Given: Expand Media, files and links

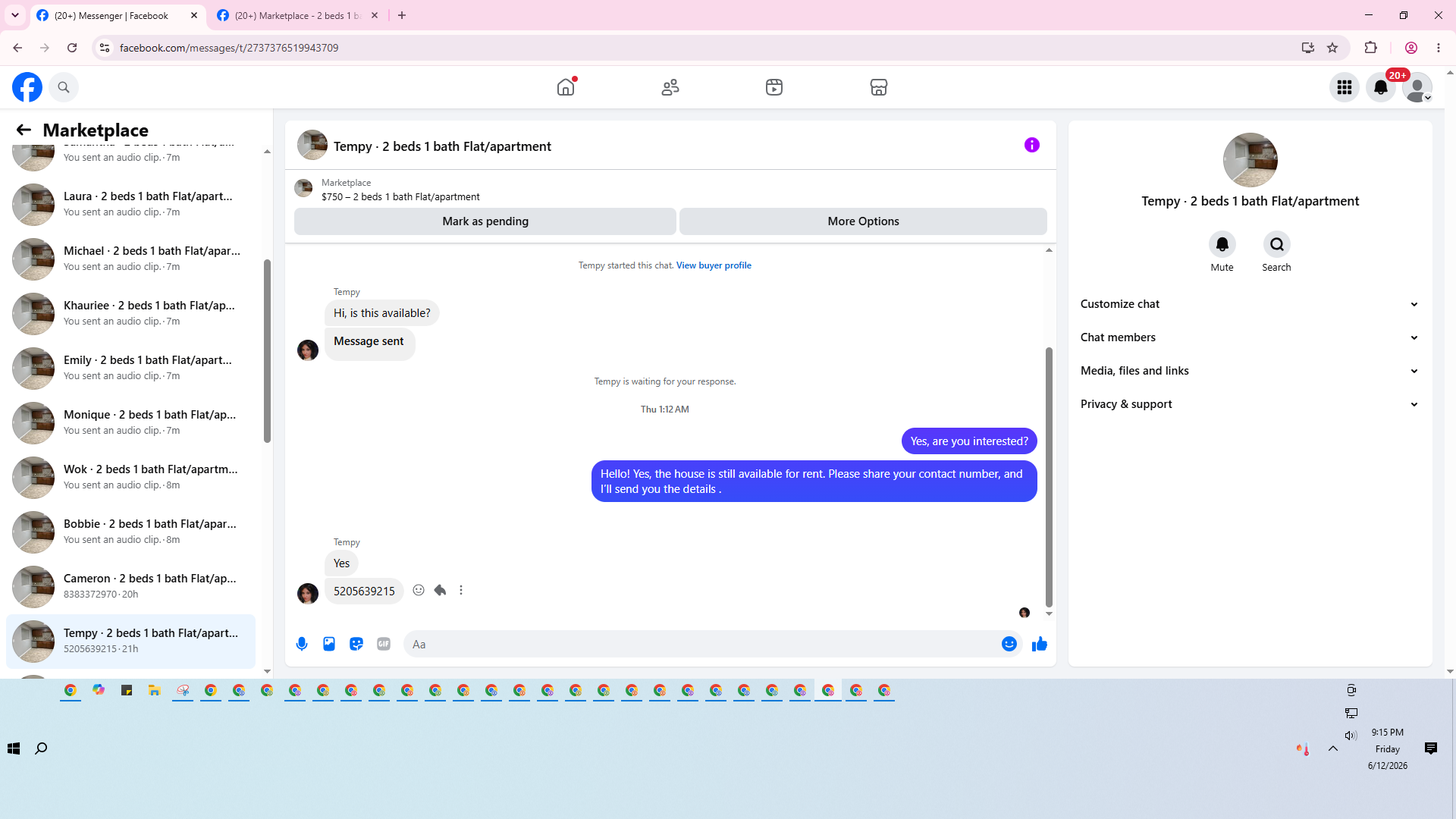Looking at the screenshot, I should (x=1250, y=371).
